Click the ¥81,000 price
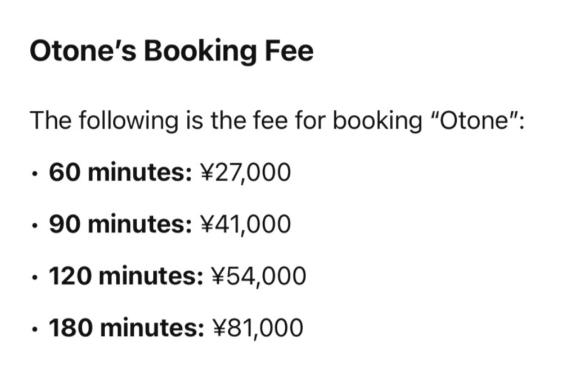 coord(258,328)
